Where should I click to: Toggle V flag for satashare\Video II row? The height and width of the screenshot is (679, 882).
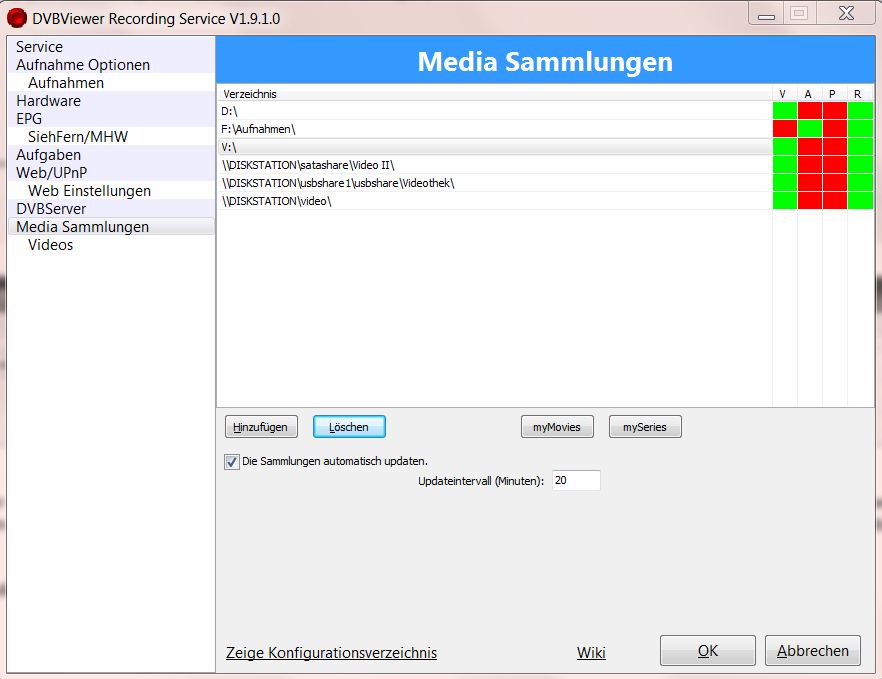click(785, 165)
